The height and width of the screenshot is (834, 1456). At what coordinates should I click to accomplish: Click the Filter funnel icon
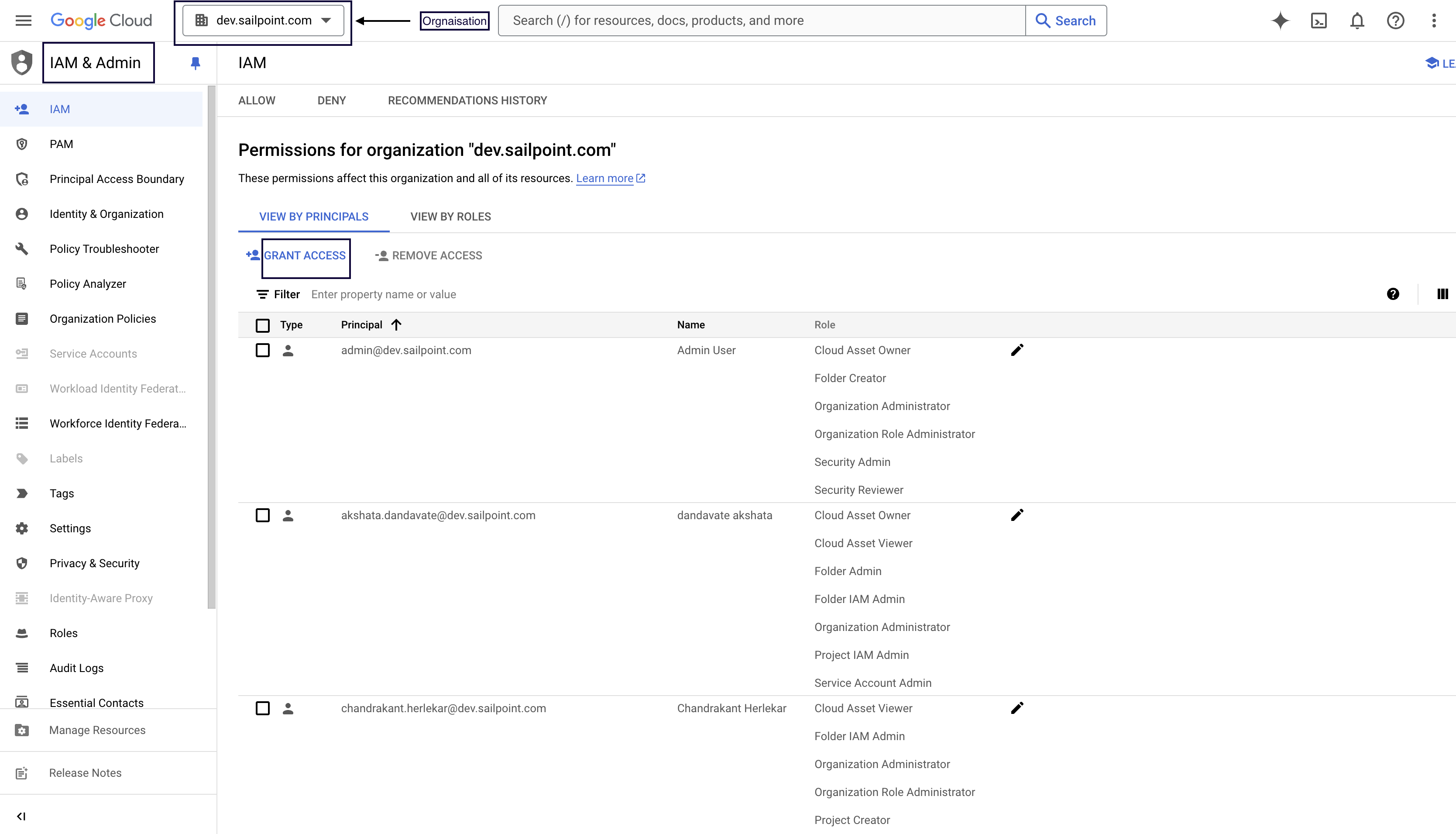tap(262, 294)
